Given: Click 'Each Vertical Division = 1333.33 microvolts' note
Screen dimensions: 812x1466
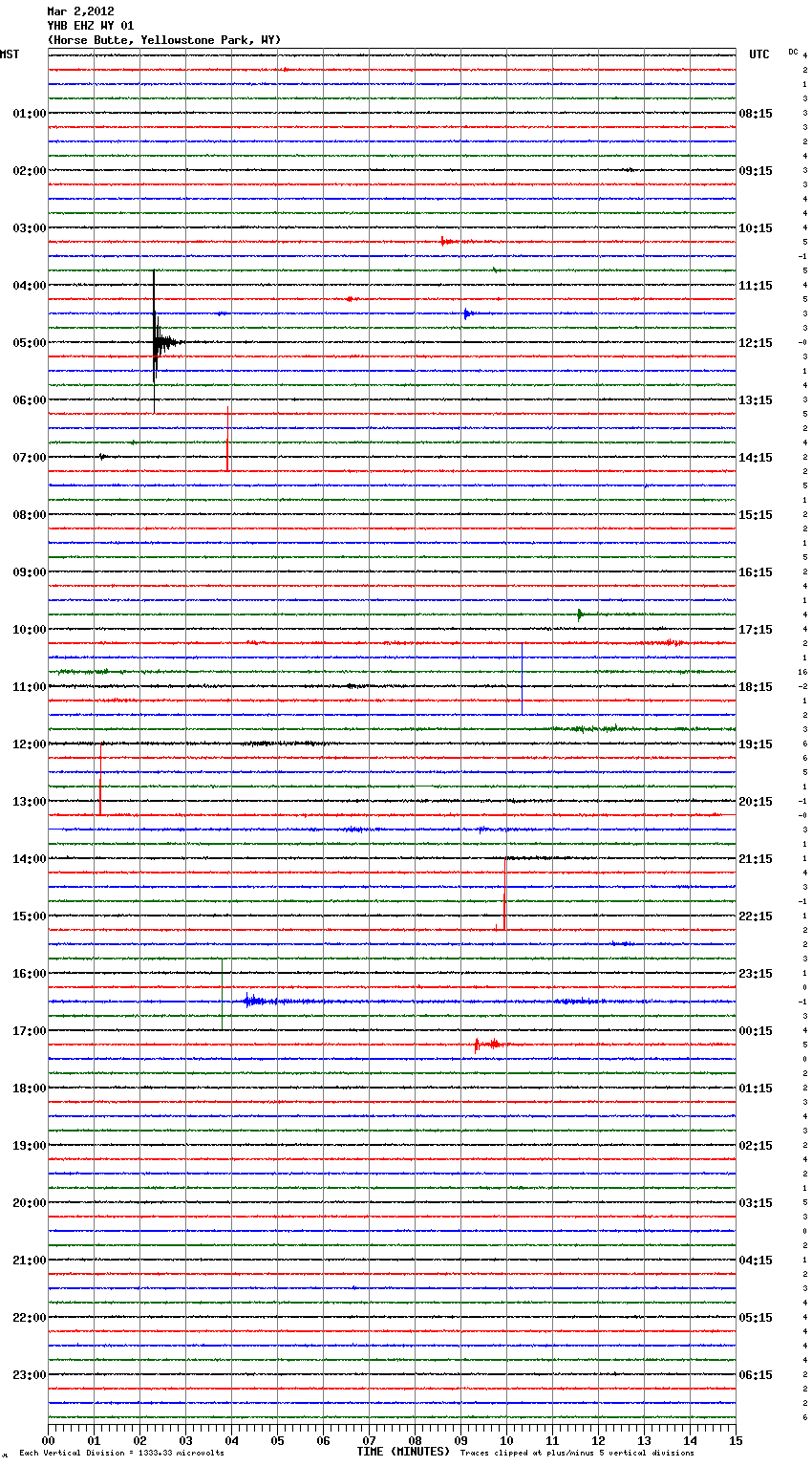Looking at the screenshot, I should 121,1453.
